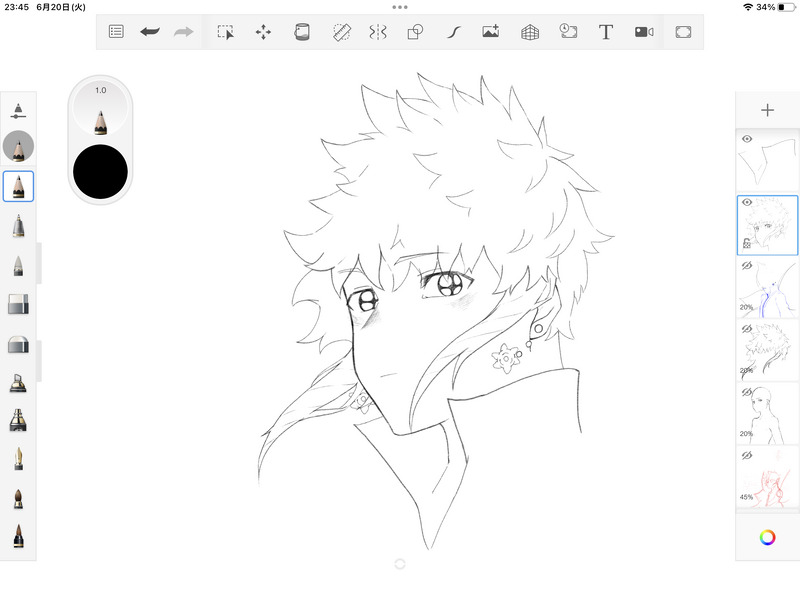Open brush properties slider icon
This screenshot has height=600, width=800.
[18, 111]
